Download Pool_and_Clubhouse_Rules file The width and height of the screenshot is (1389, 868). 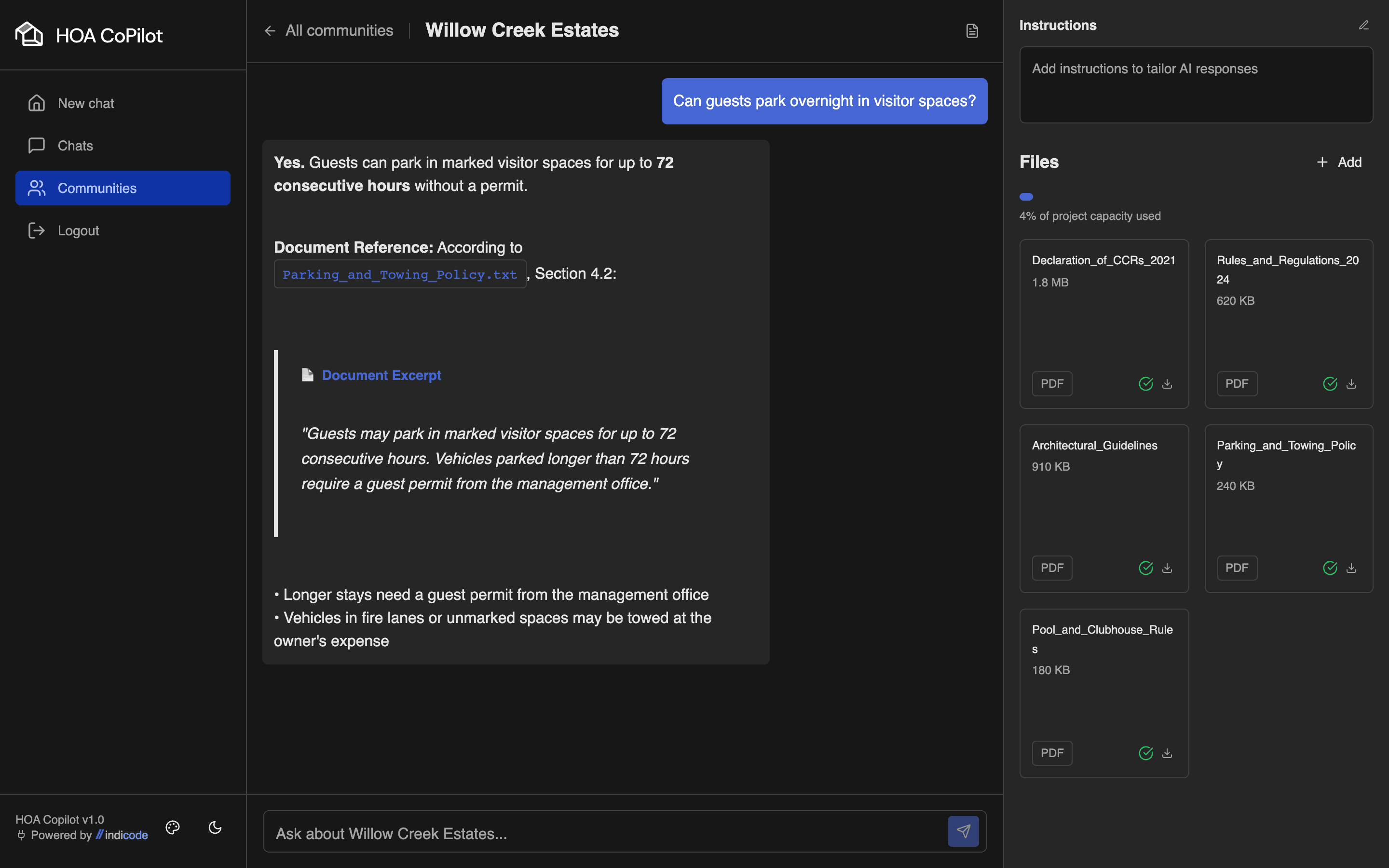point(1167,753)
